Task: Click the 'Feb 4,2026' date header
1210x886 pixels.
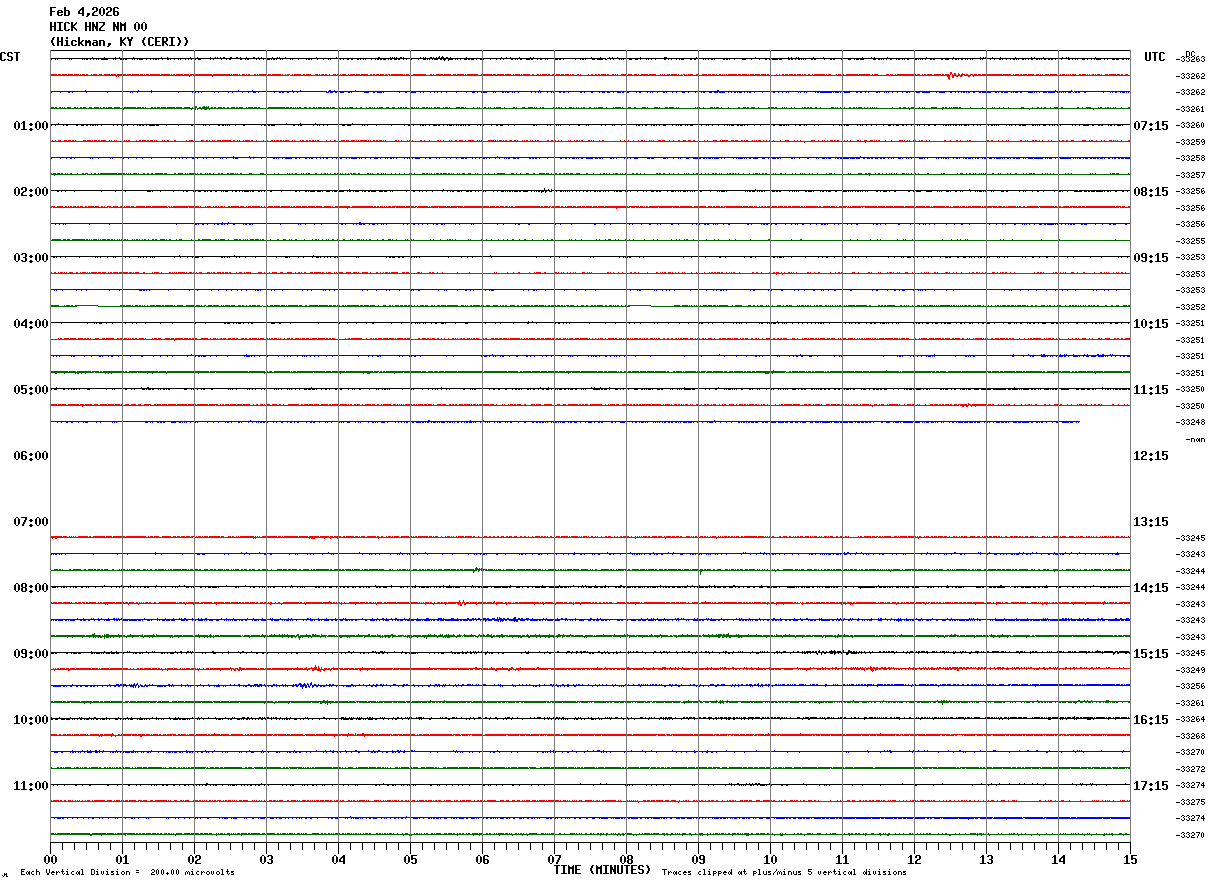Action: point(84,12)
